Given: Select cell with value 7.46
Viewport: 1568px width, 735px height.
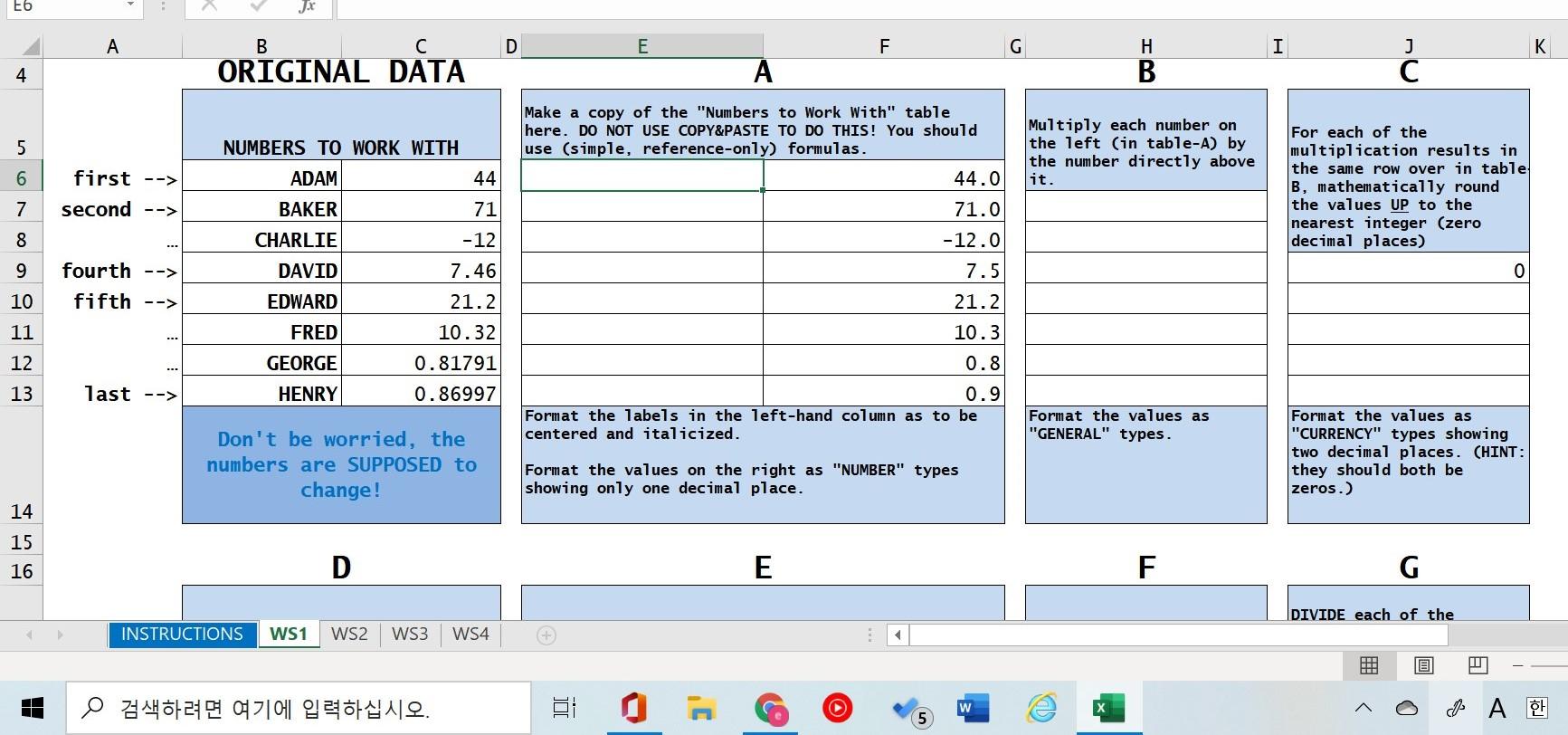Looking at the screenshot, I should [x=421, y=271].
